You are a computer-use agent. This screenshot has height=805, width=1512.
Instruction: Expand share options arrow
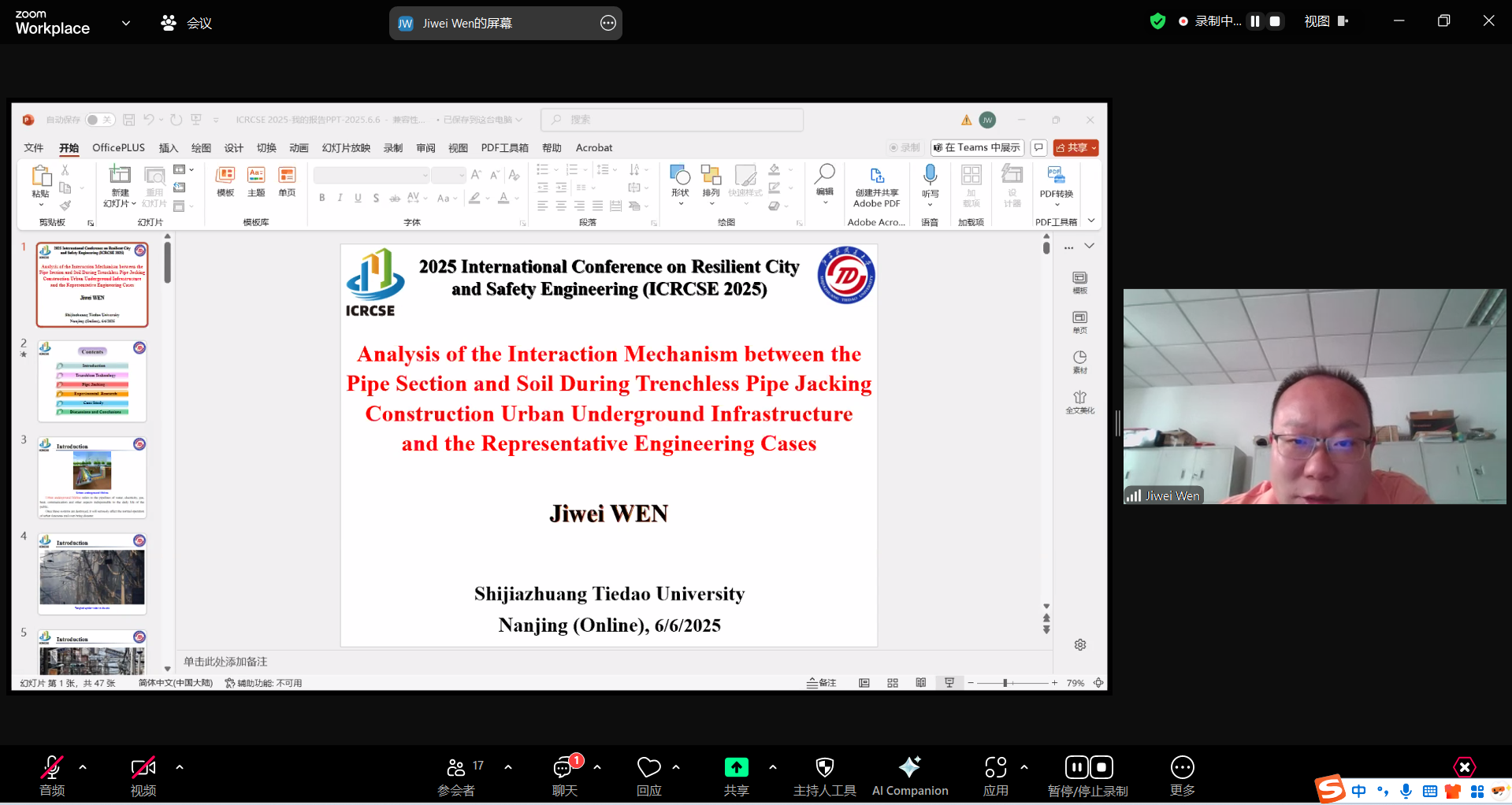click(773, 766)
